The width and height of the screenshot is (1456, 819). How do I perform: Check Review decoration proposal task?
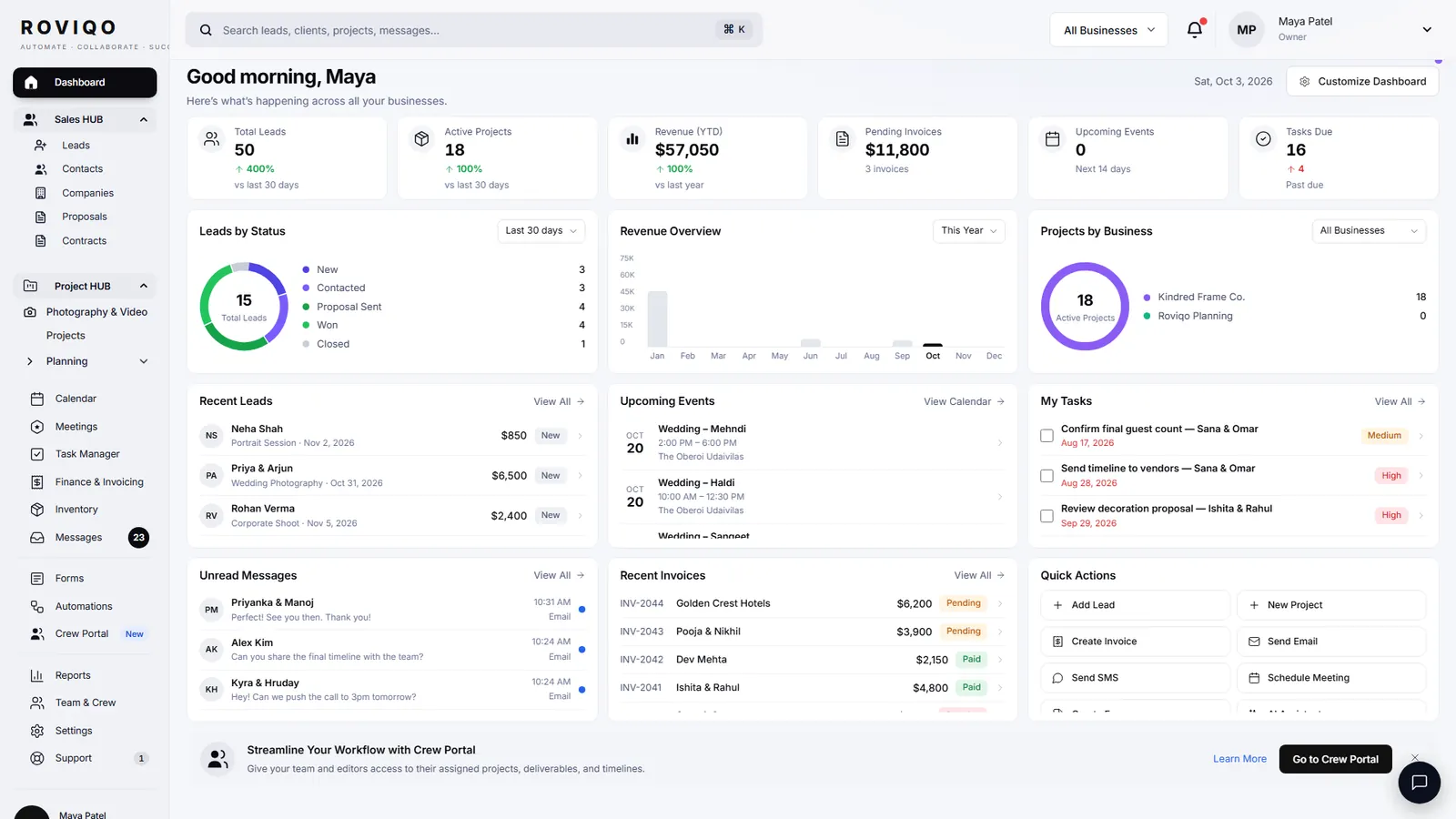click(x=1046, y=516)
